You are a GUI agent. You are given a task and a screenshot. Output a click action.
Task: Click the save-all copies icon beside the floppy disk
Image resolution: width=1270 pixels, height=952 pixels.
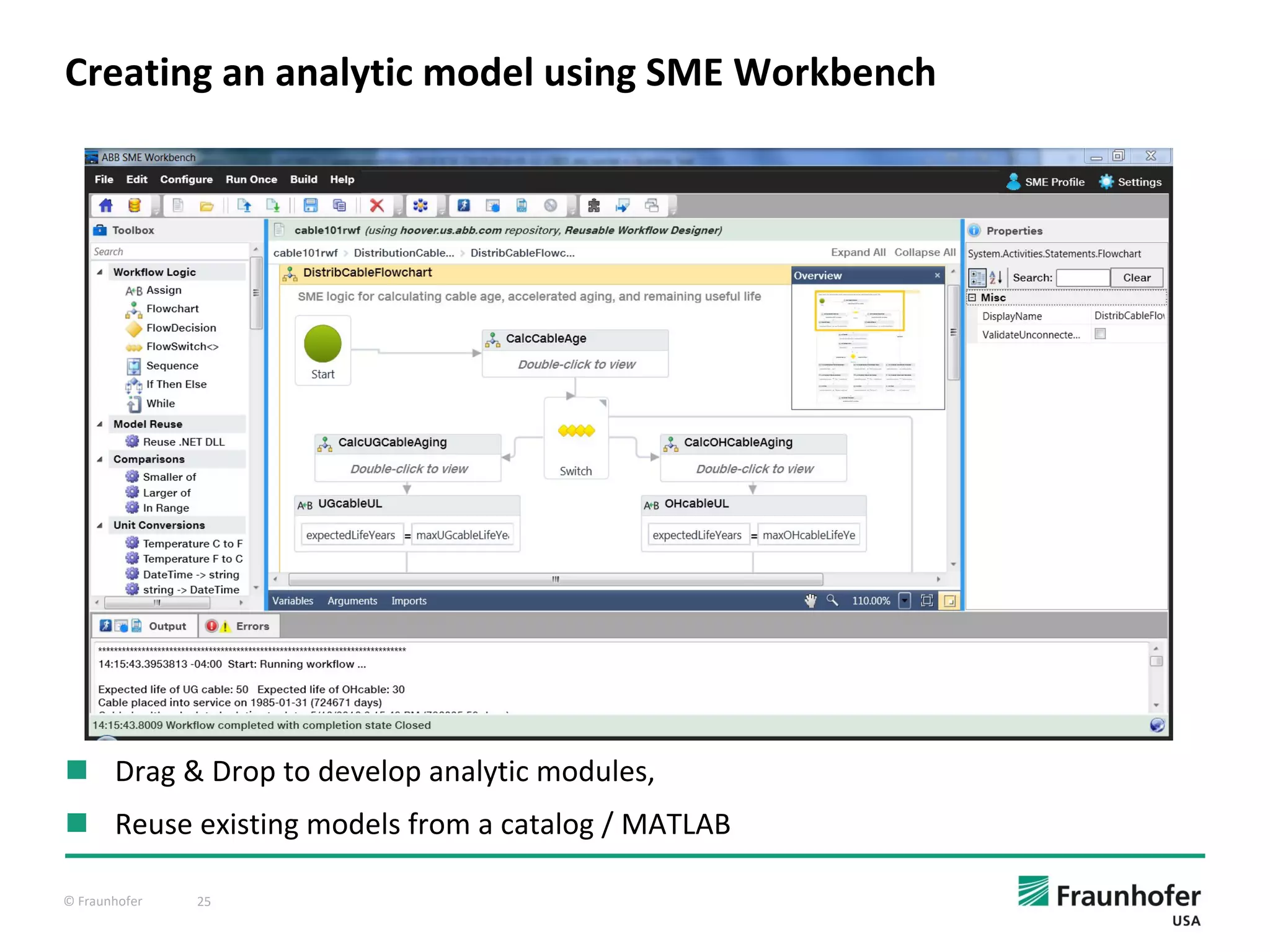pyautogui.click(x=339, y=206)
